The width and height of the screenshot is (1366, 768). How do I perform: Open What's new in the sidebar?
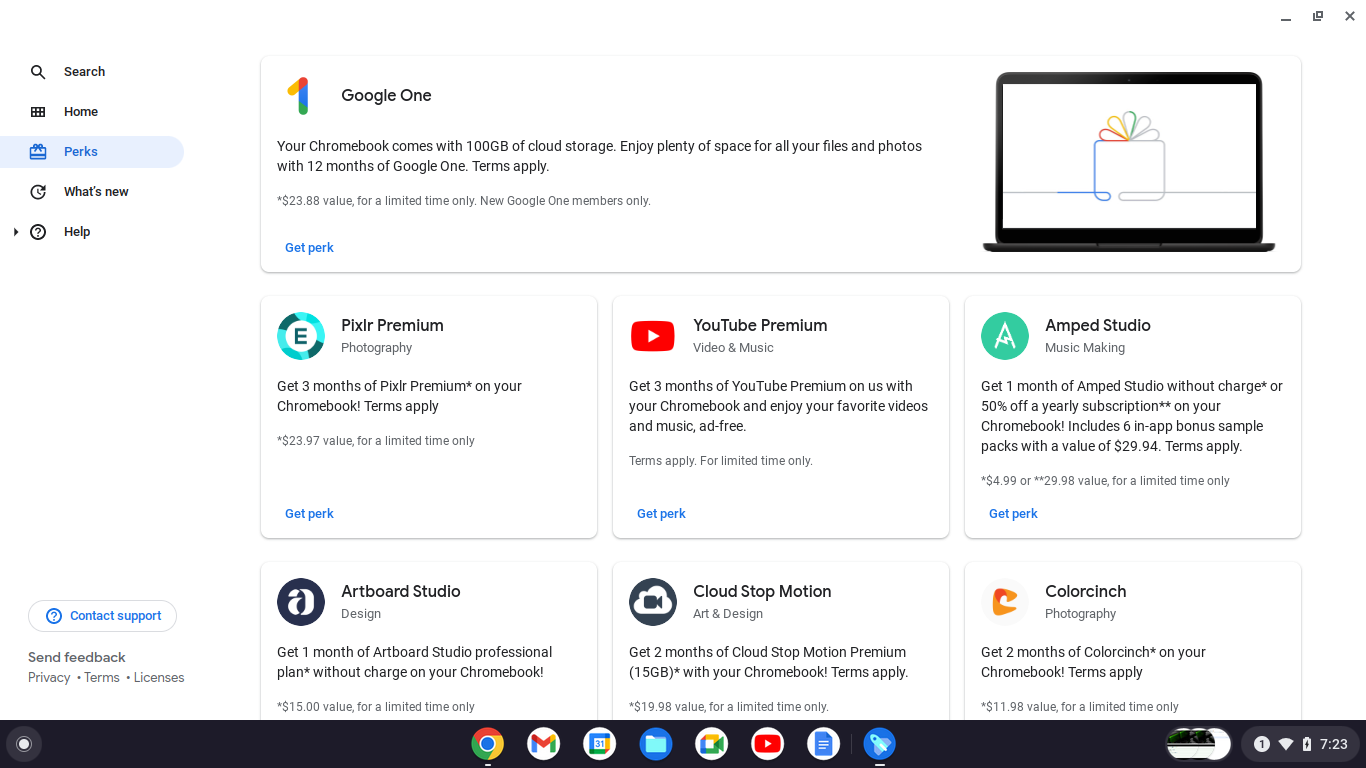(92, 192)
